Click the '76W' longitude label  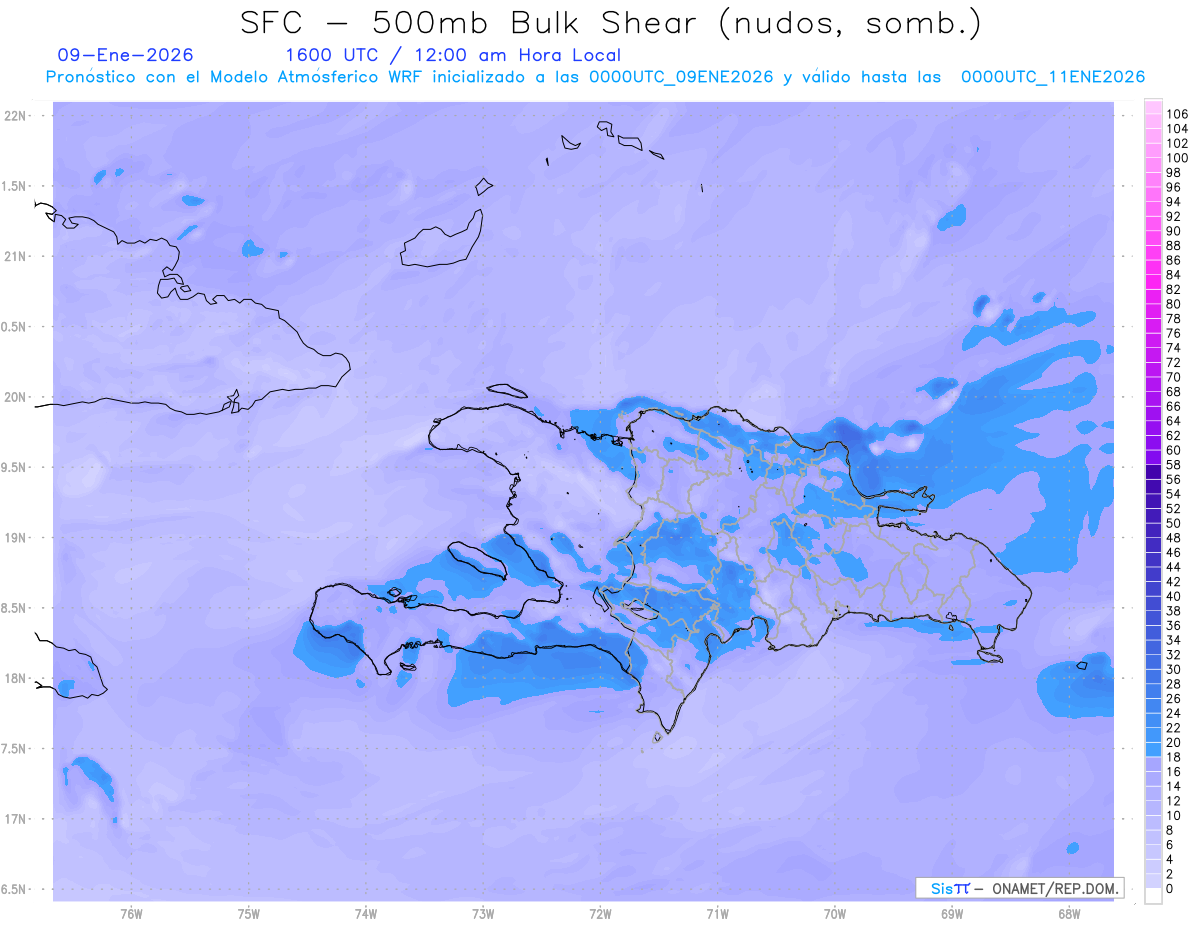point(131,913)
